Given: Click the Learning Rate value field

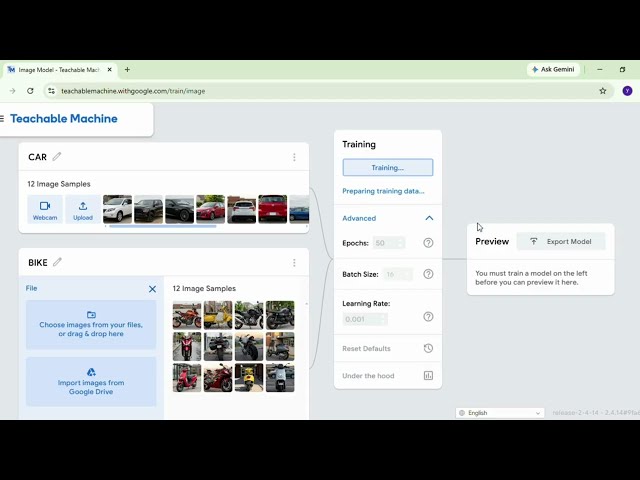Looking at the screenshot, I should pyautogui.click(x=365, y=319).
